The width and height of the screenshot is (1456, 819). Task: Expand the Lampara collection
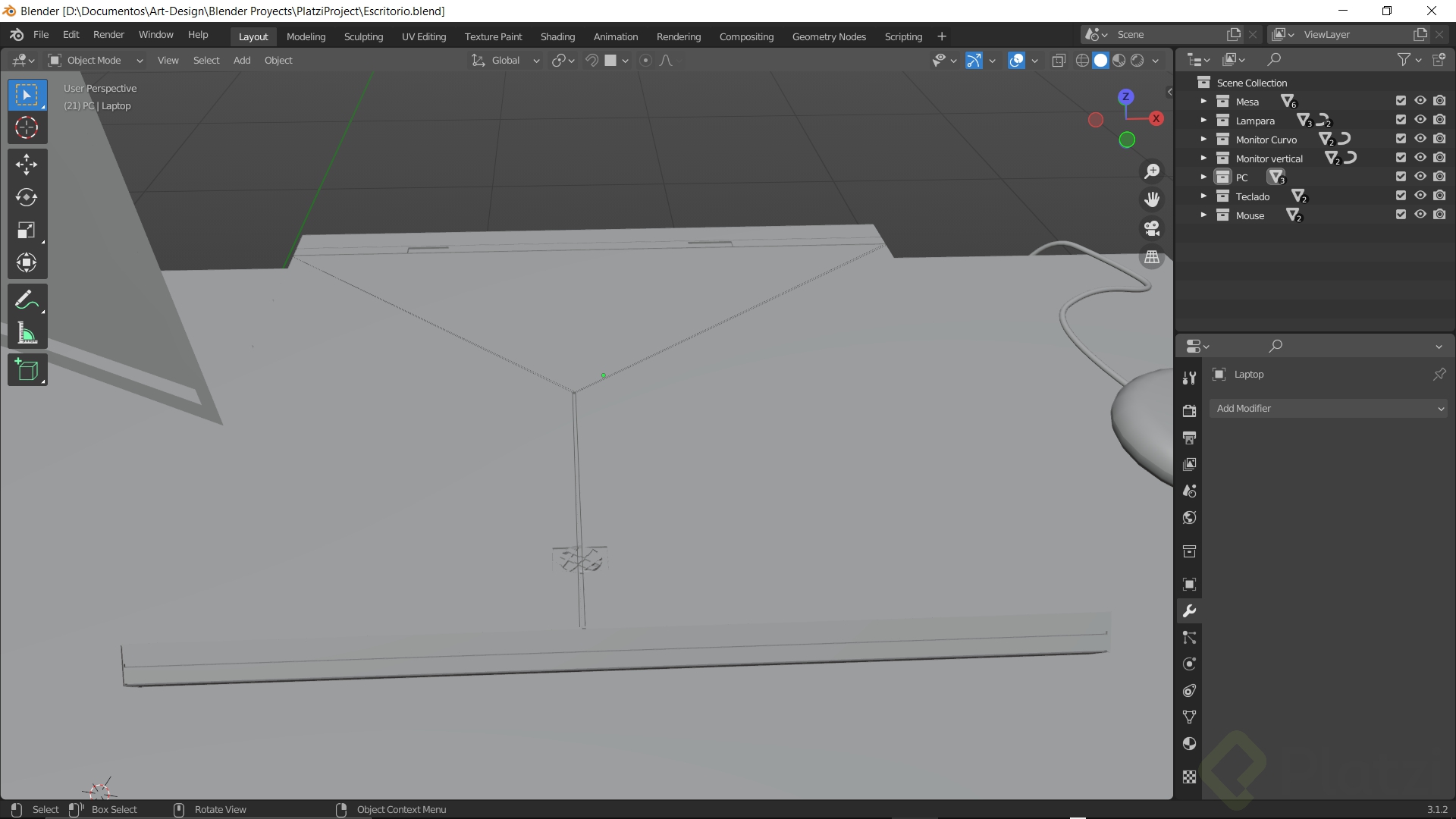1203,121
